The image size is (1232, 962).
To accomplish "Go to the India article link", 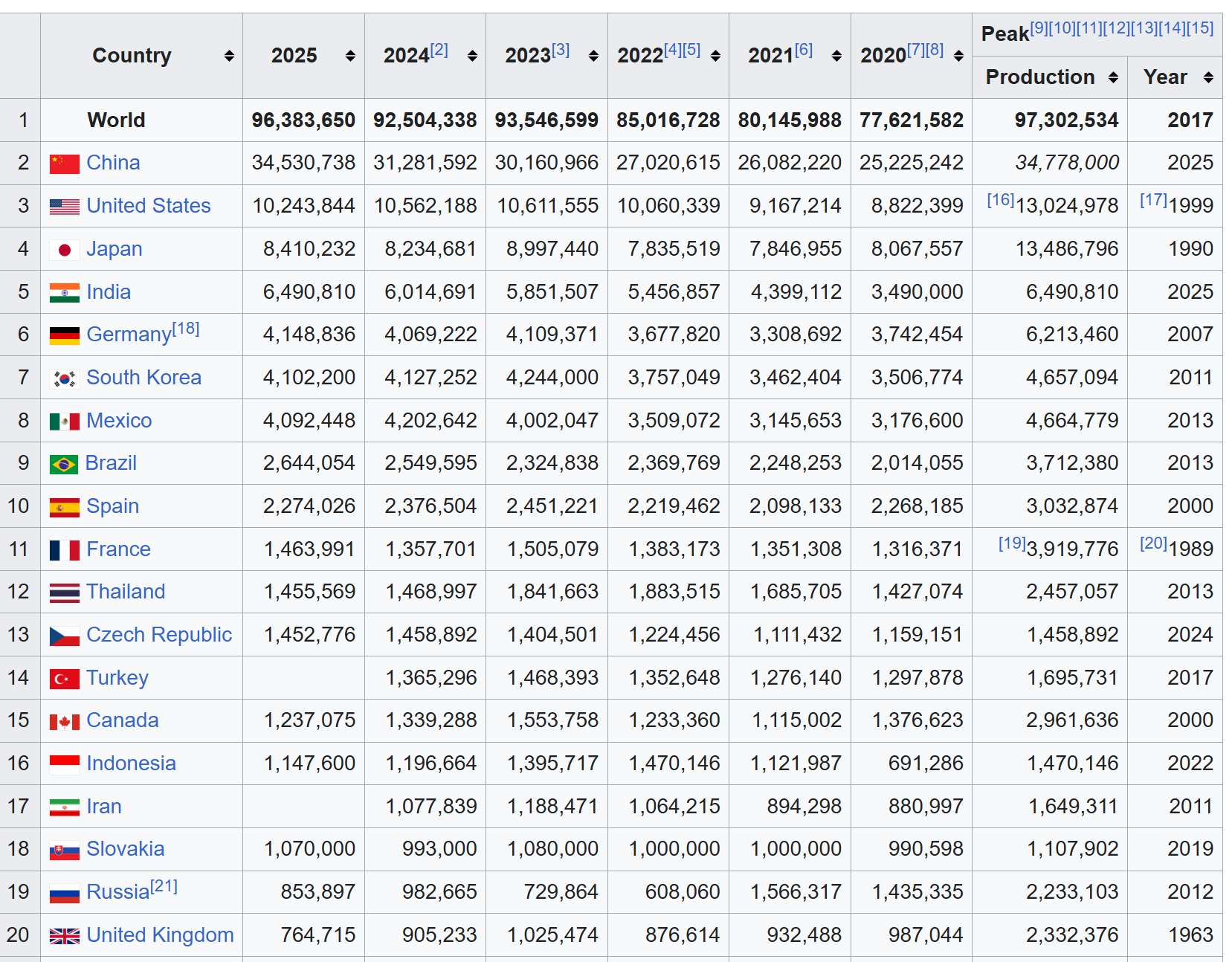I will coord(109,292).
